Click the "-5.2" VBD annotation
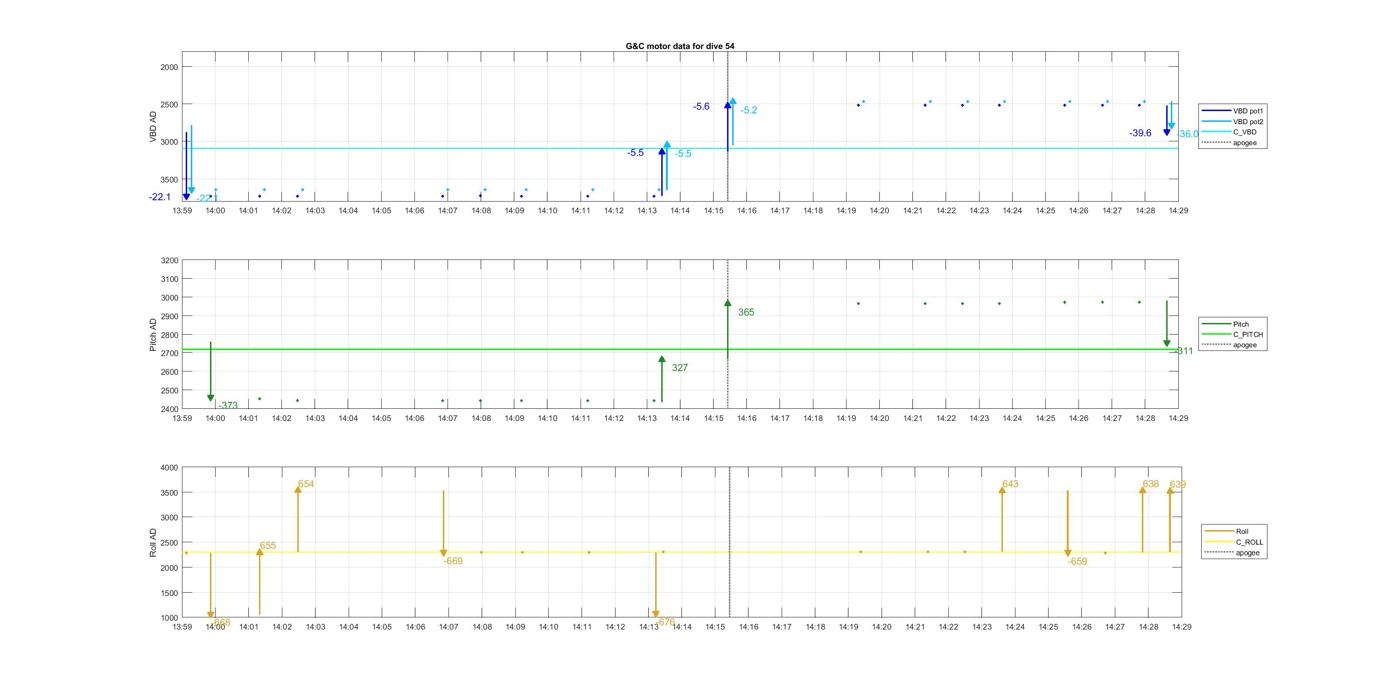Screen dimensions: 1400x693 (749, 110)
